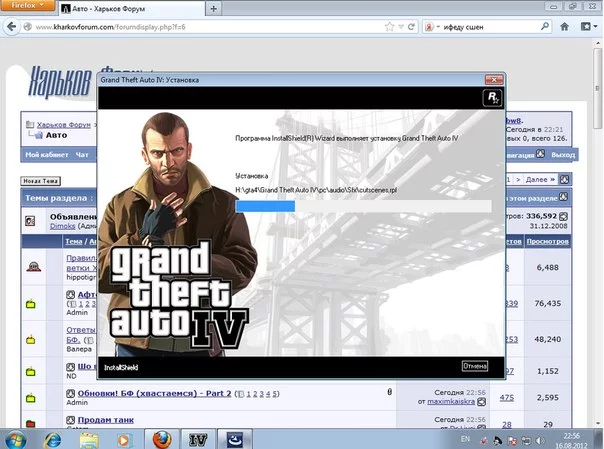Open maximkaiskra user profile link
This screenshot has width=604, height=449.
click(x=451, y=401)
